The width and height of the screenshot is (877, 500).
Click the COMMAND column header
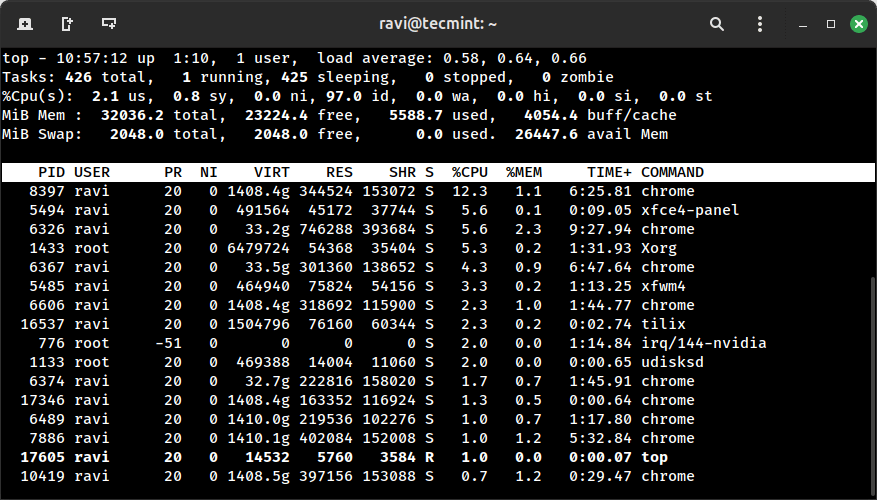coord(672,172)
